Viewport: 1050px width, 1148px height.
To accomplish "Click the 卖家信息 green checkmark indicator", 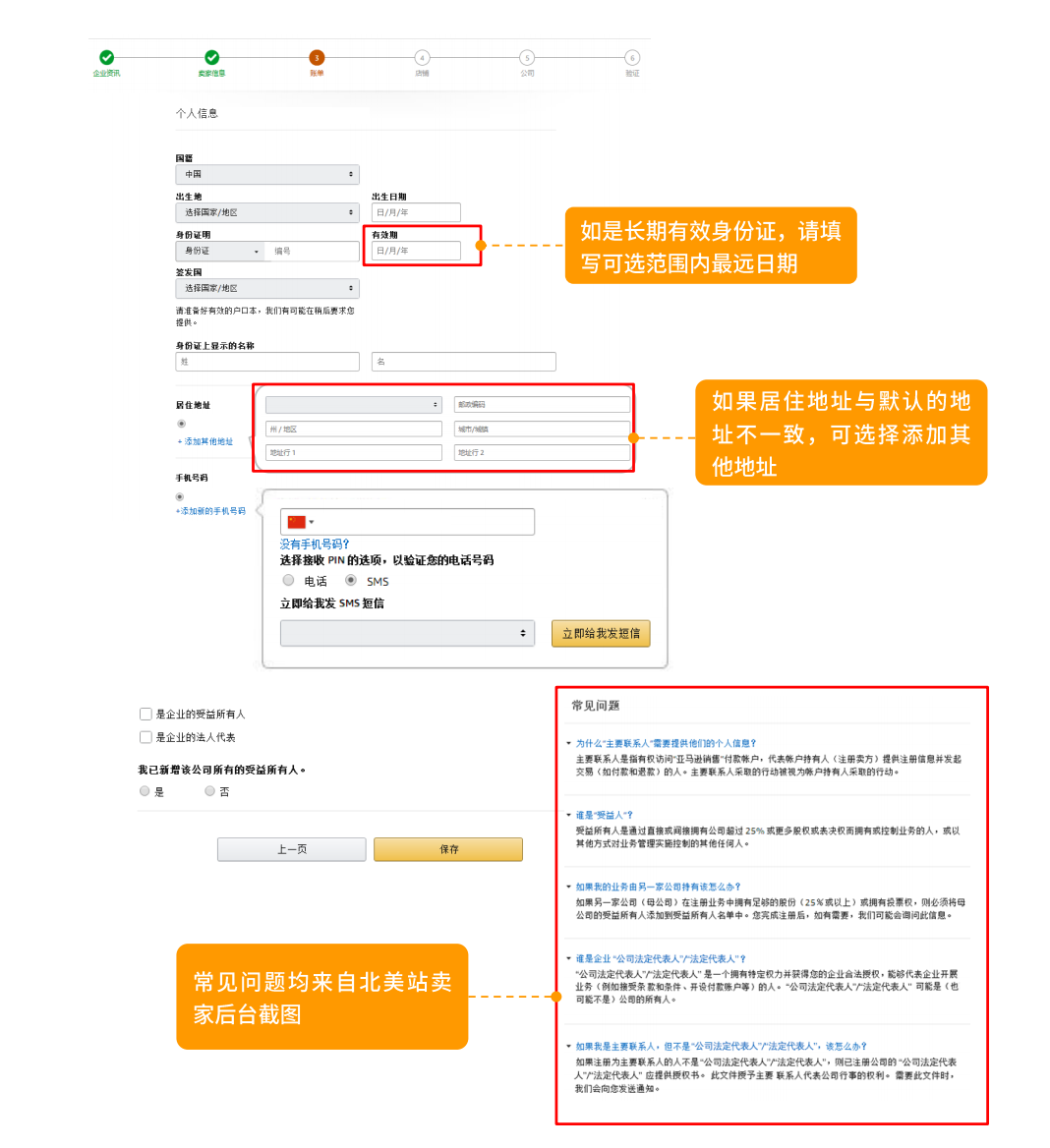I will (212, 57).
